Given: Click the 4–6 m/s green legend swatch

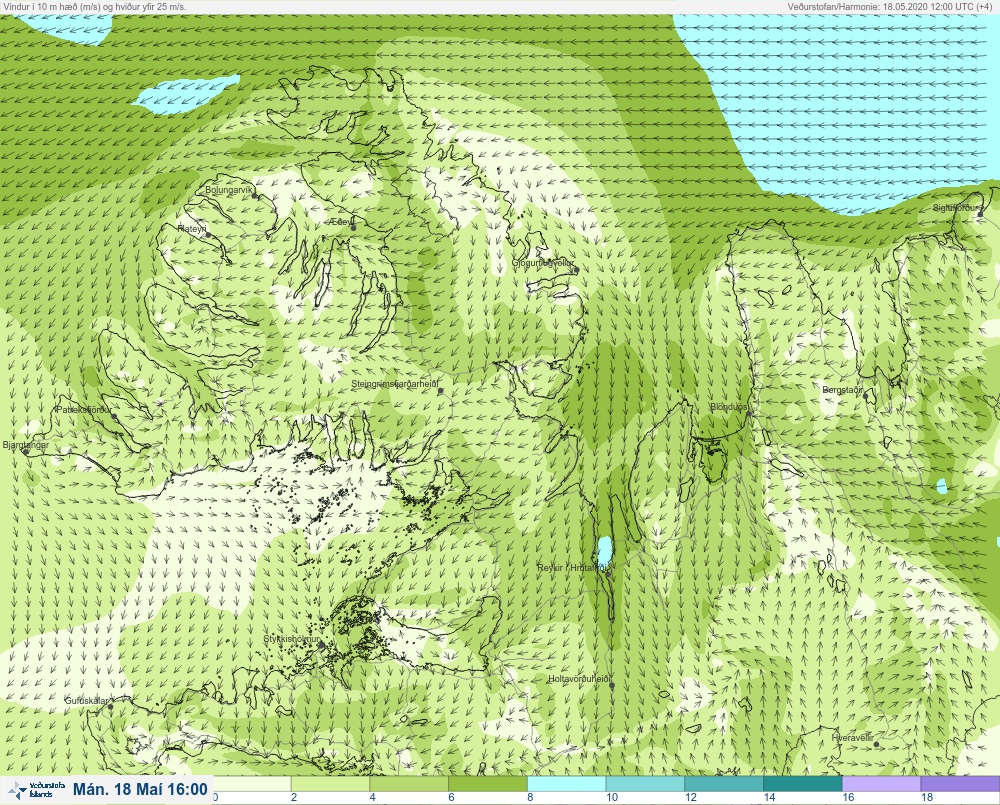Looking at the screenshot, I should (409, 783).
